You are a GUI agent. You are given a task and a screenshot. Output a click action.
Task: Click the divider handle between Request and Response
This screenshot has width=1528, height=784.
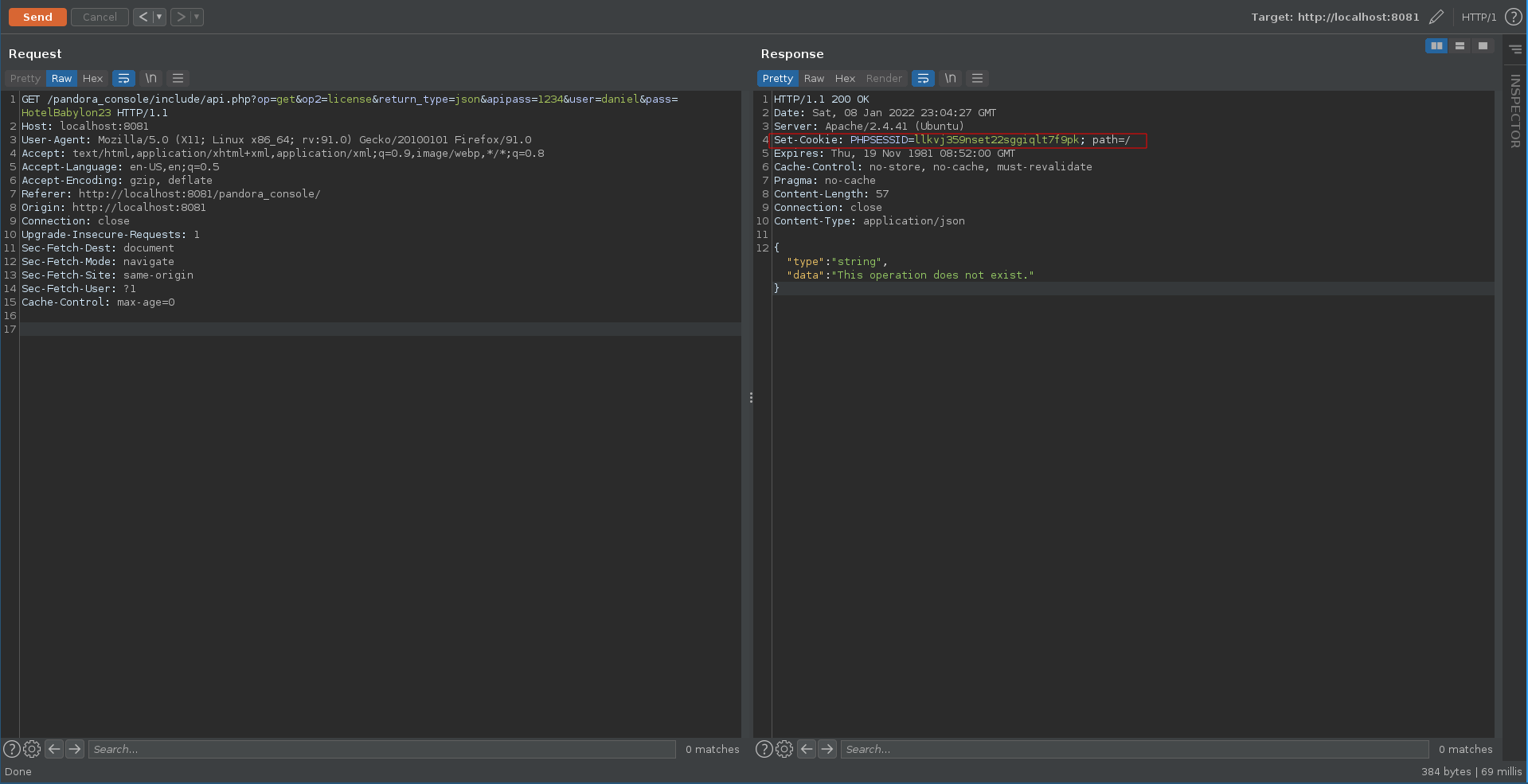[750, 397]
